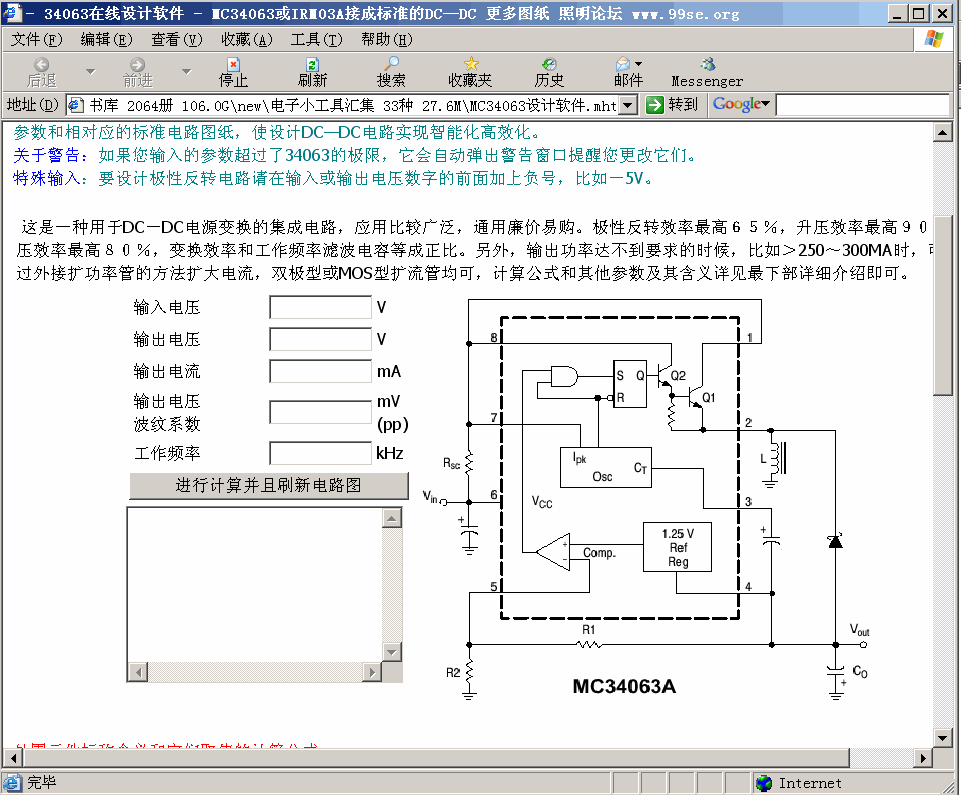Screen dimensions: 961x795
Task: Click the Osc block in circuit diagram
Action: [606, 467]
